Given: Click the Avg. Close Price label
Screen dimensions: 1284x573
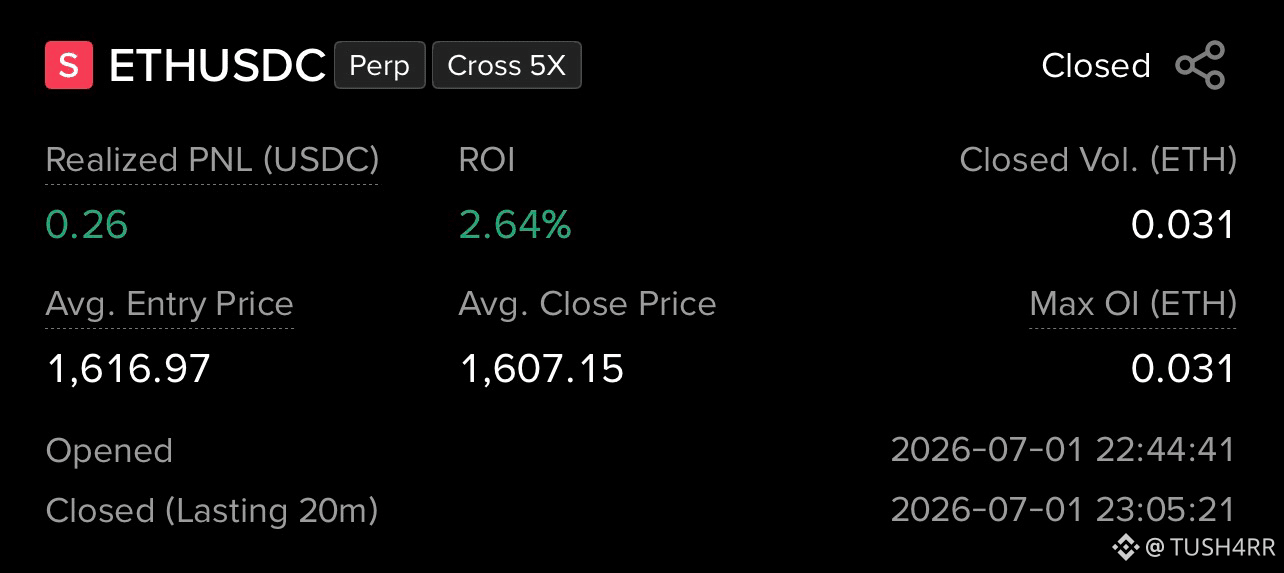Looking at the screenshot, I should [588, 304].
